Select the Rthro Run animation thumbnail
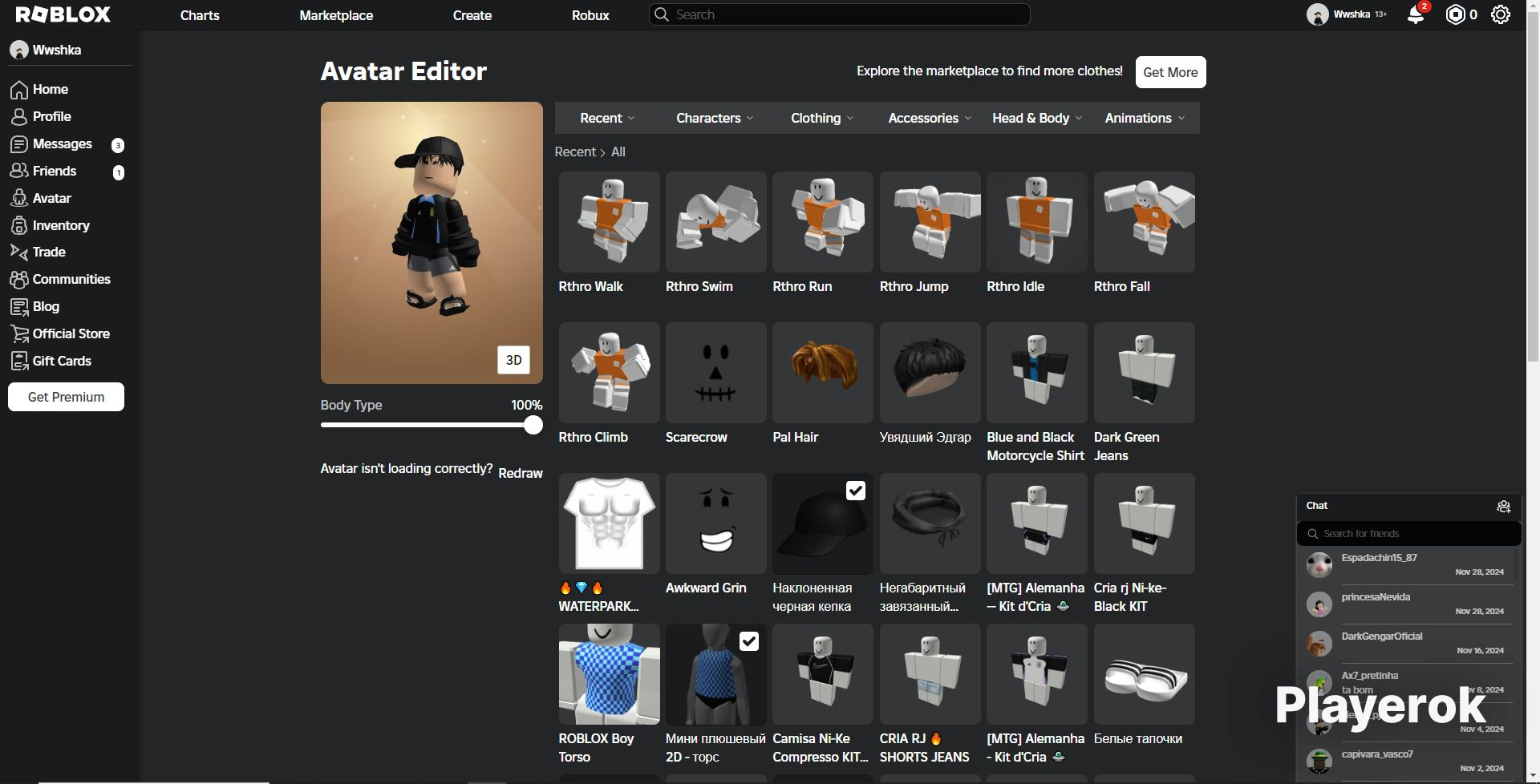The width and height of the screenshot is (1540, 784). point(822,222)
